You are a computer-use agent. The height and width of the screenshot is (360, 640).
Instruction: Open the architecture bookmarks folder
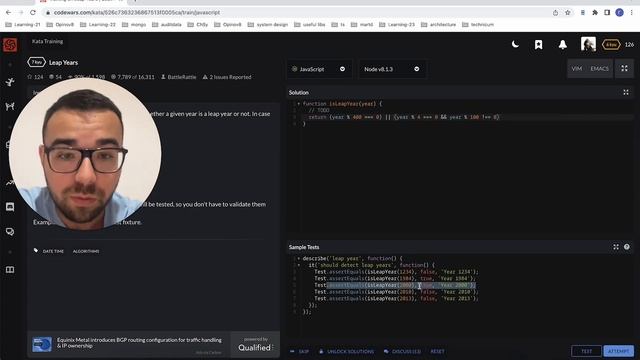coord(438,24)
